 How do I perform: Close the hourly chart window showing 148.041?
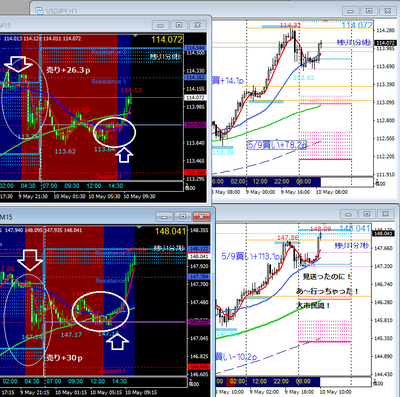pos(385,214)
